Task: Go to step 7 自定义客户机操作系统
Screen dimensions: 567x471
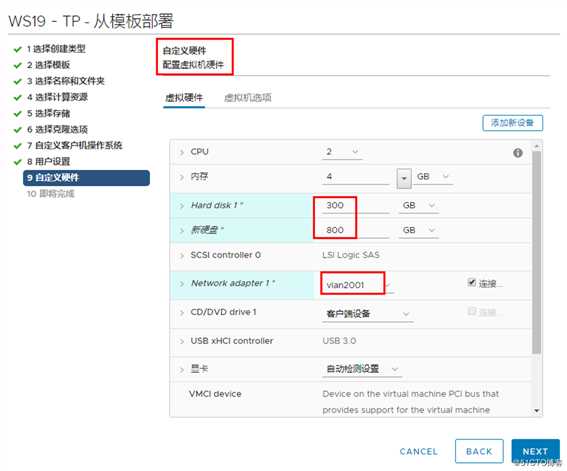Action: tap(74, 146)
